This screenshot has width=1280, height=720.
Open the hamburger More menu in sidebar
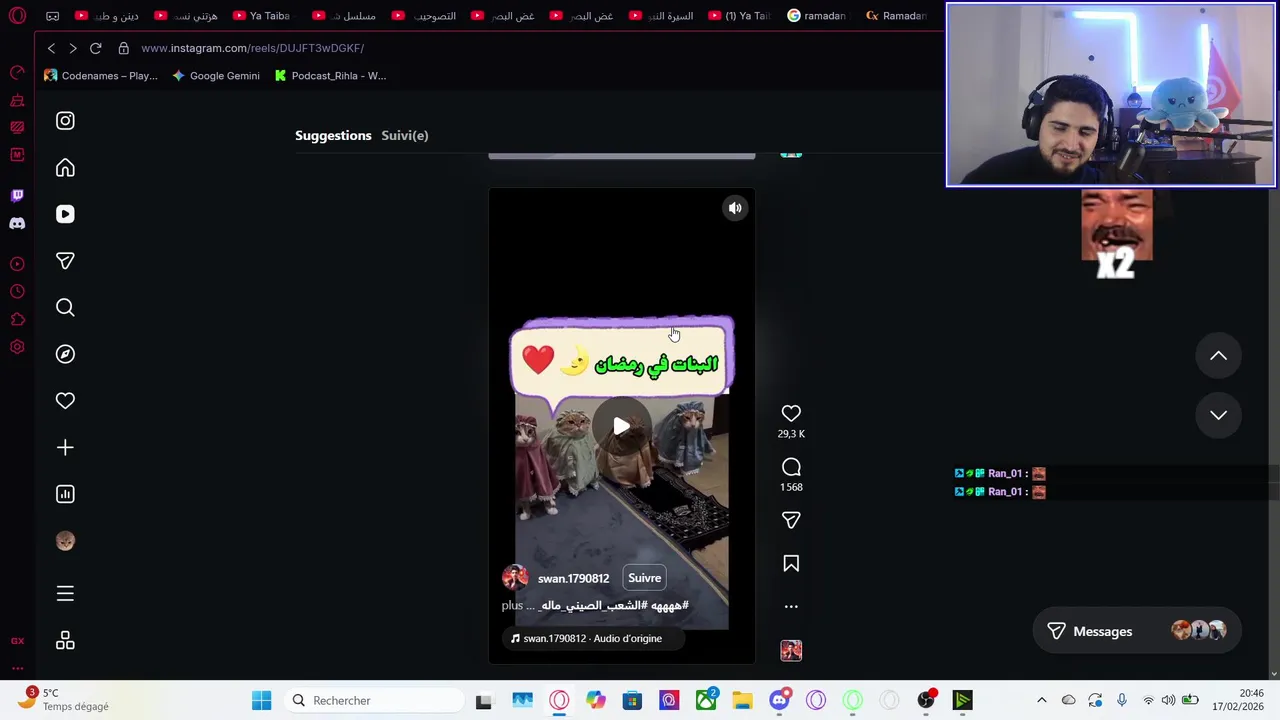click(65, 594)
